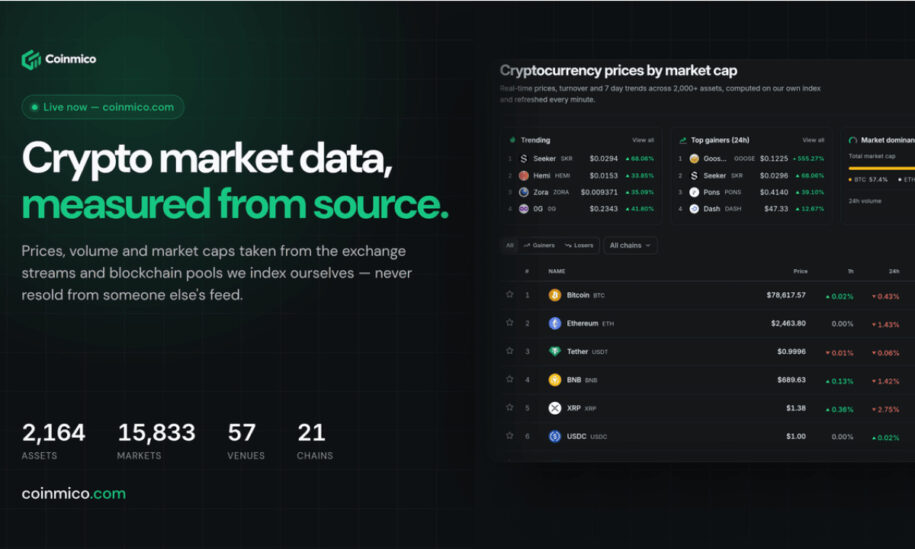Click the Hemi icon in Trending
The image size is (915, 549).
523,175
